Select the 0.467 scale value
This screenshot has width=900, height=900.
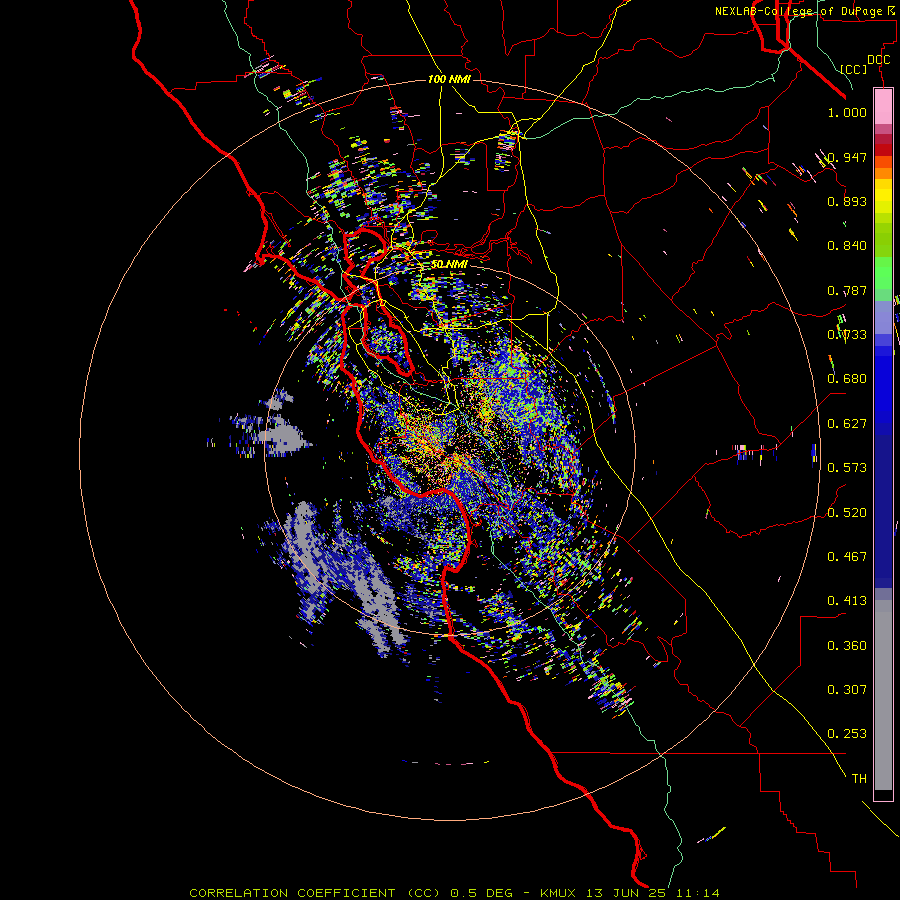click(x=847, y=557)
